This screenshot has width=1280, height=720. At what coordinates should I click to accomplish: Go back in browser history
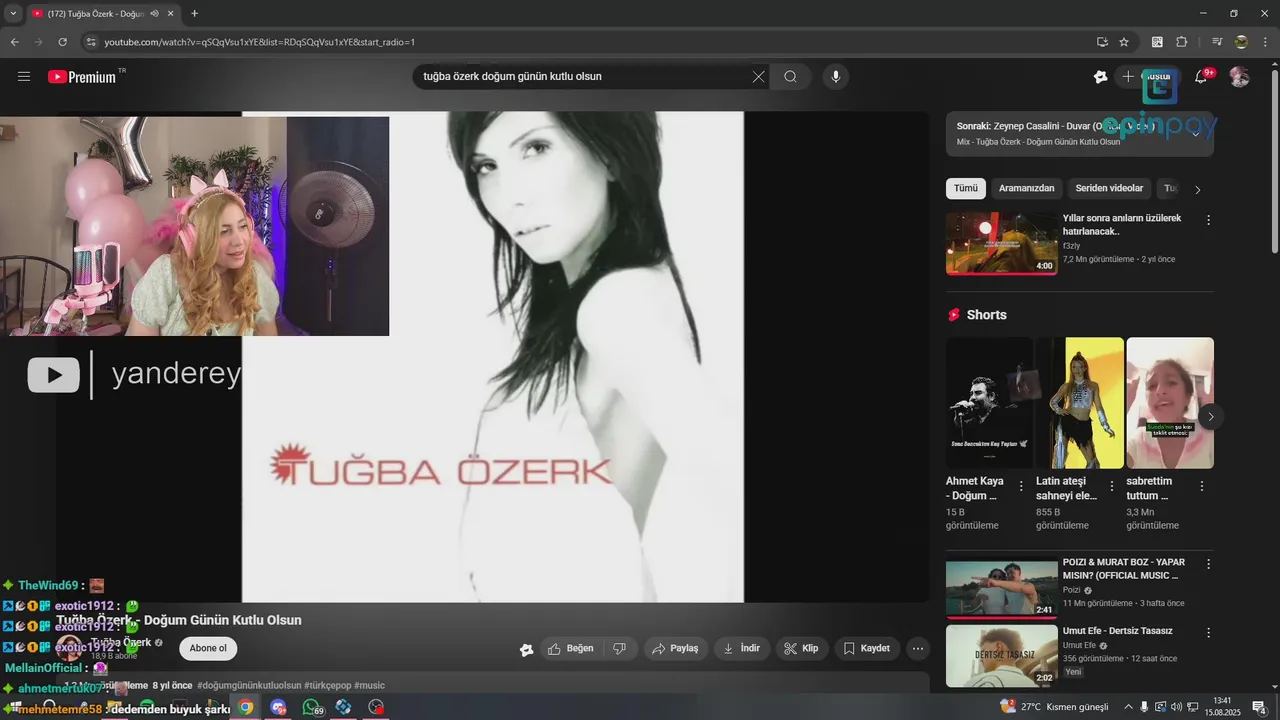coord(14,42)
